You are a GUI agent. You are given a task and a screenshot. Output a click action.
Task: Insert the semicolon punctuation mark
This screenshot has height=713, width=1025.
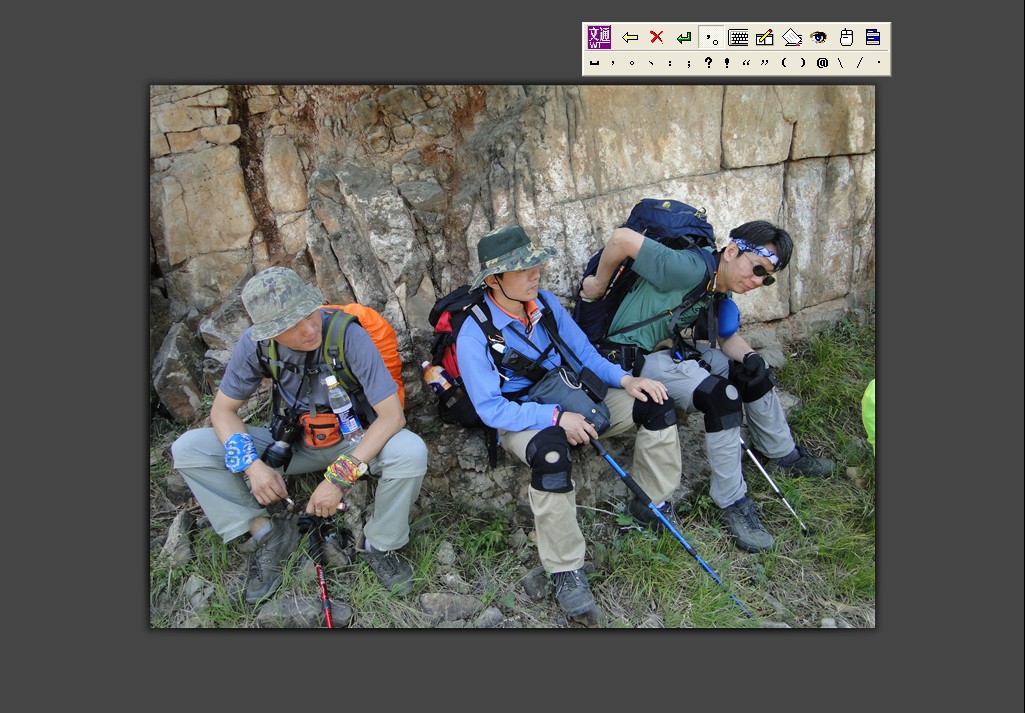(688, 63)
